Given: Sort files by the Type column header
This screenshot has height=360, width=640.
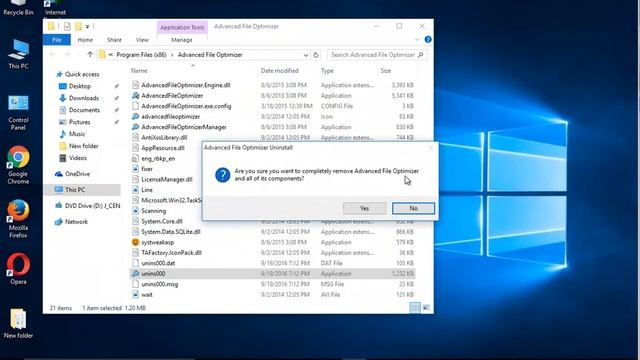Looking at the screenshot, I should tap(327, 71).
